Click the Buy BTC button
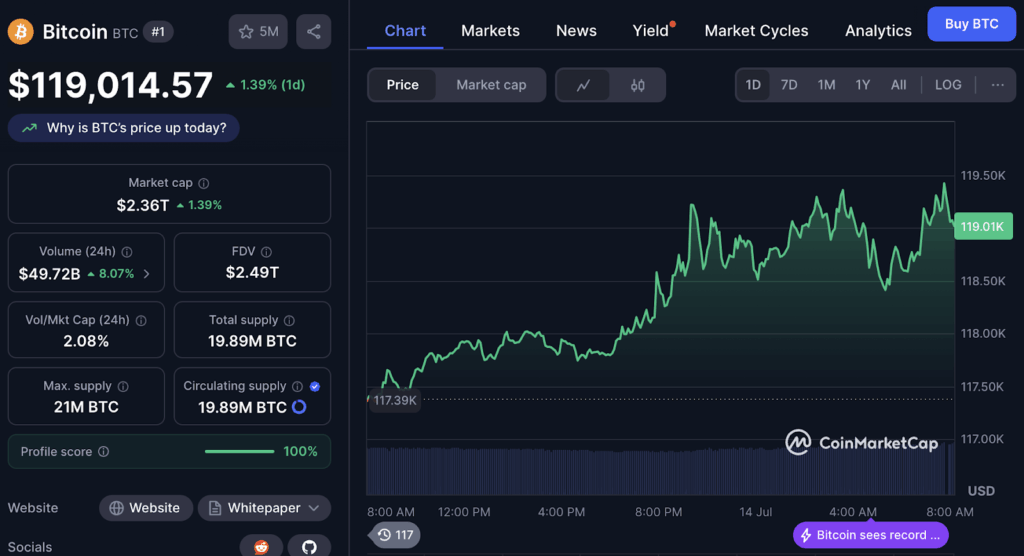 pyautogui.click(x=971, y=24)
